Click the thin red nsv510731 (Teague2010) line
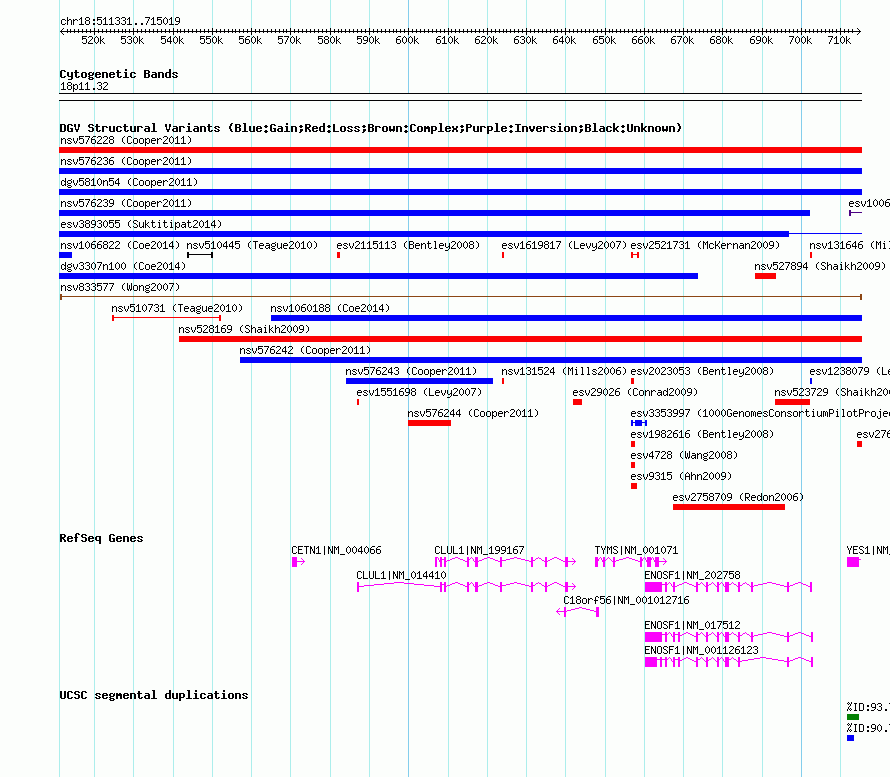The height and width of the screenshot is (777, 890). pos(166,318)
